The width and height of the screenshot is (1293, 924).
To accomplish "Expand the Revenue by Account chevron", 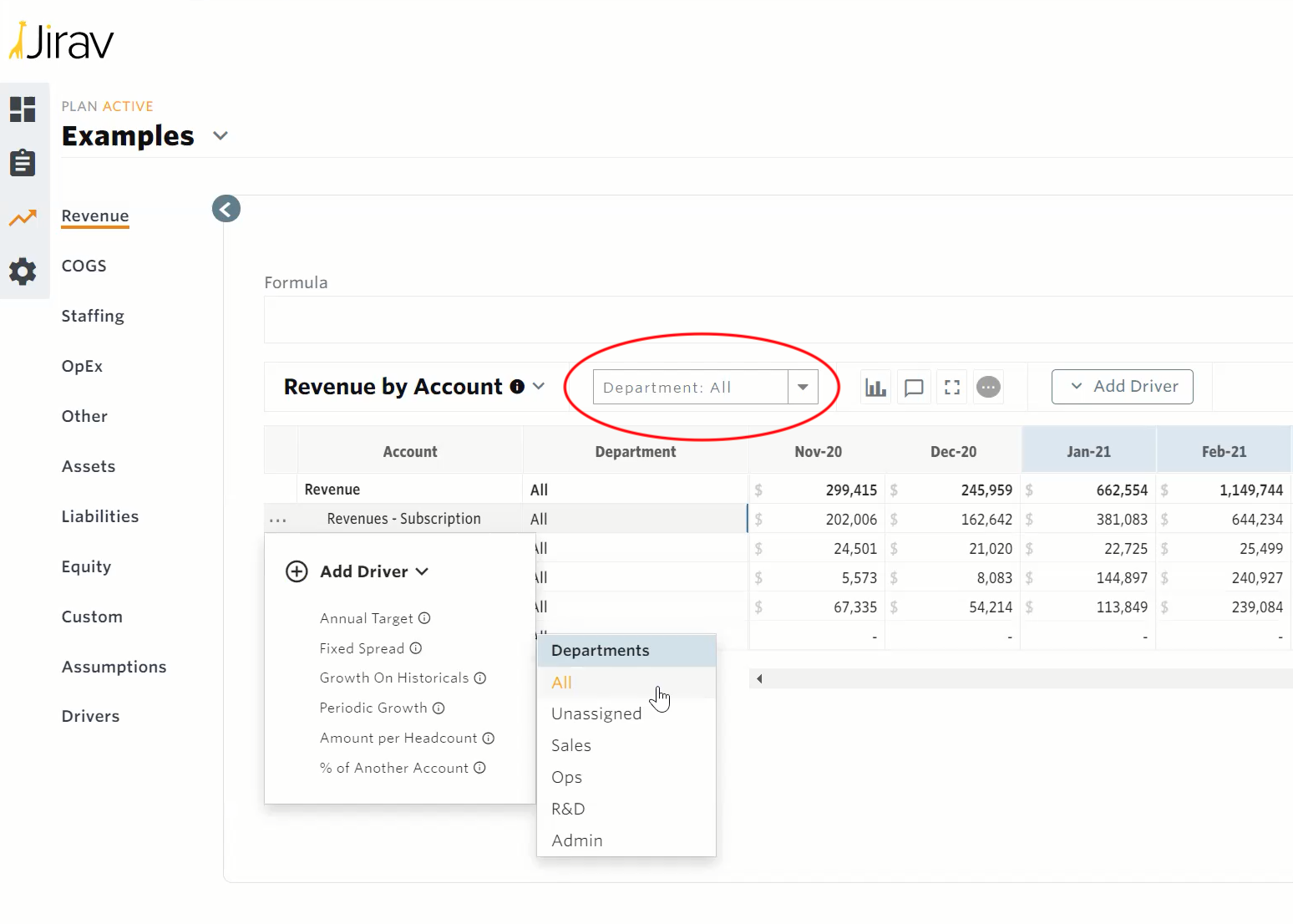I will (539, 386).
